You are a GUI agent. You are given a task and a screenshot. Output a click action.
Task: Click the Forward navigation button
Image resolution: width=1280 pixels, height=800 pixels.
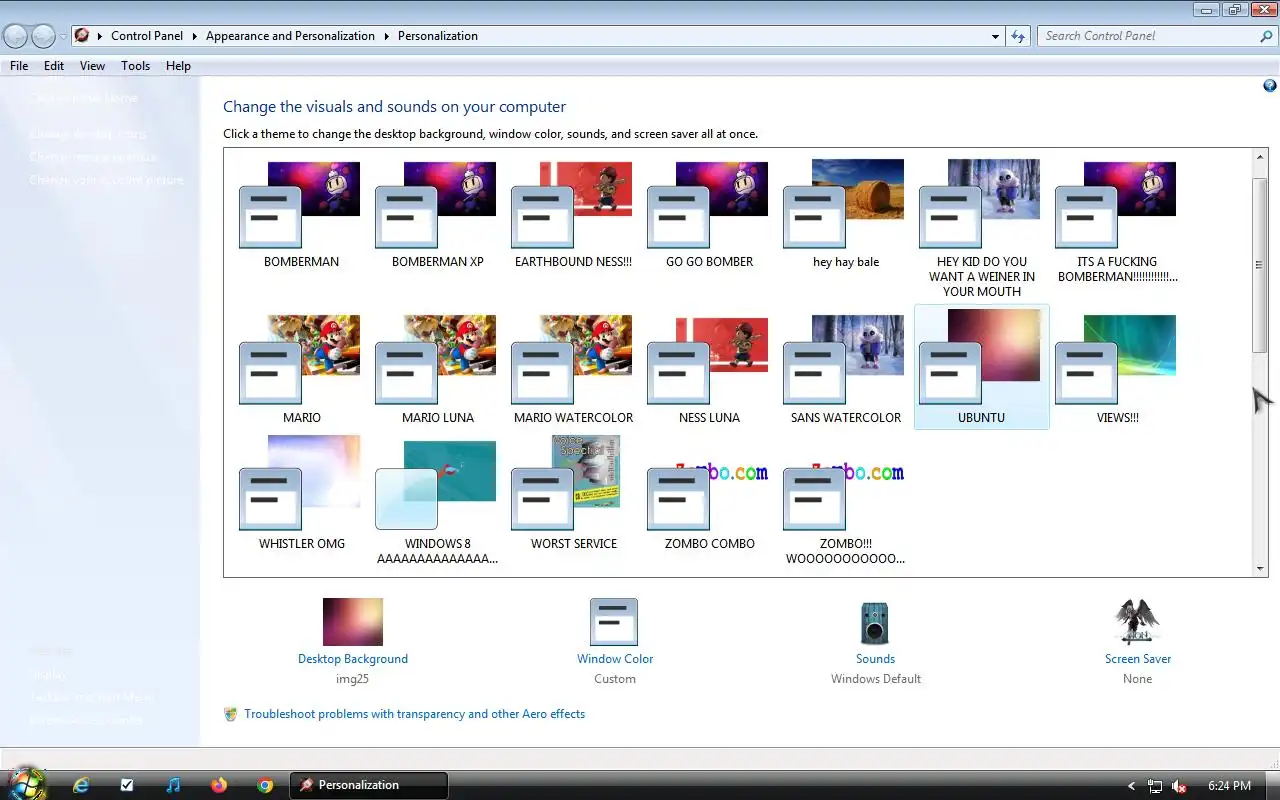pos(43,36)
